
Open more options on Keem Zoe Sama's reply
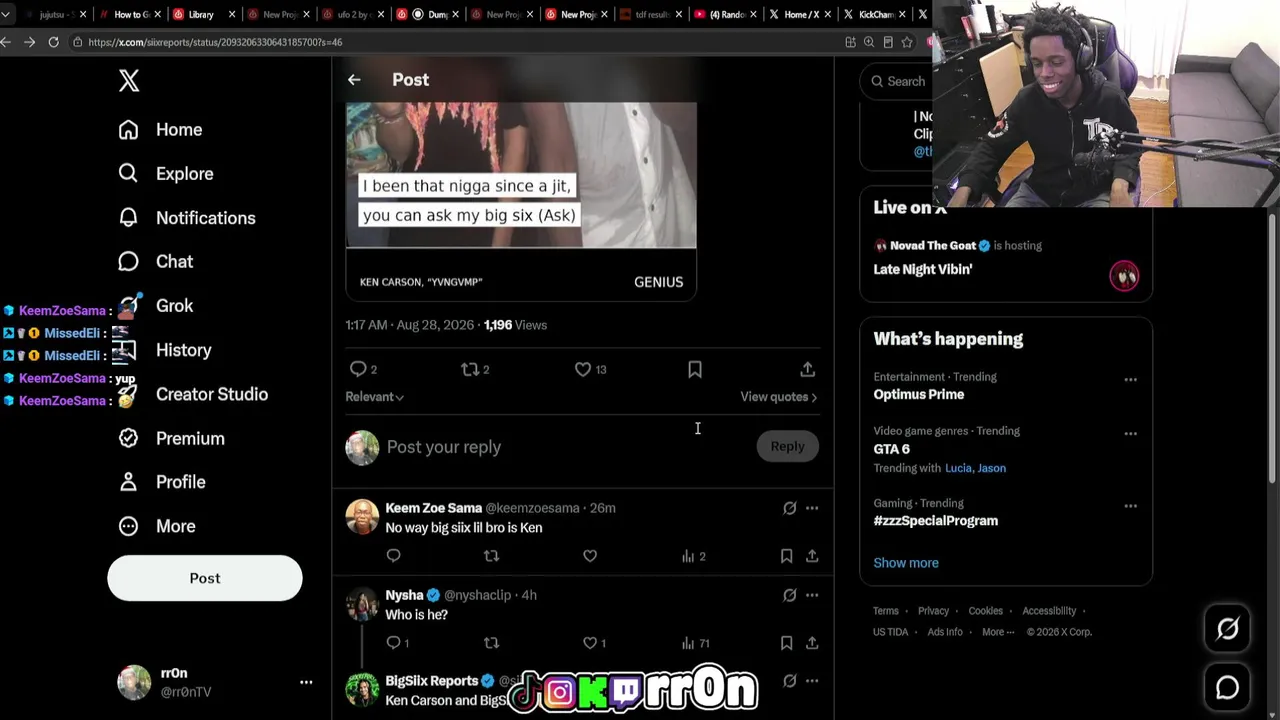[x=812, y=508]
